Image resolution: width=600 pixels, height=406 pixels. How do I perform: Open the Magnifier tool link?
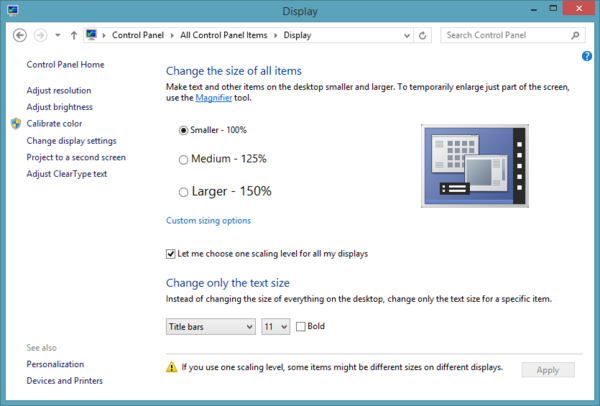214,98
